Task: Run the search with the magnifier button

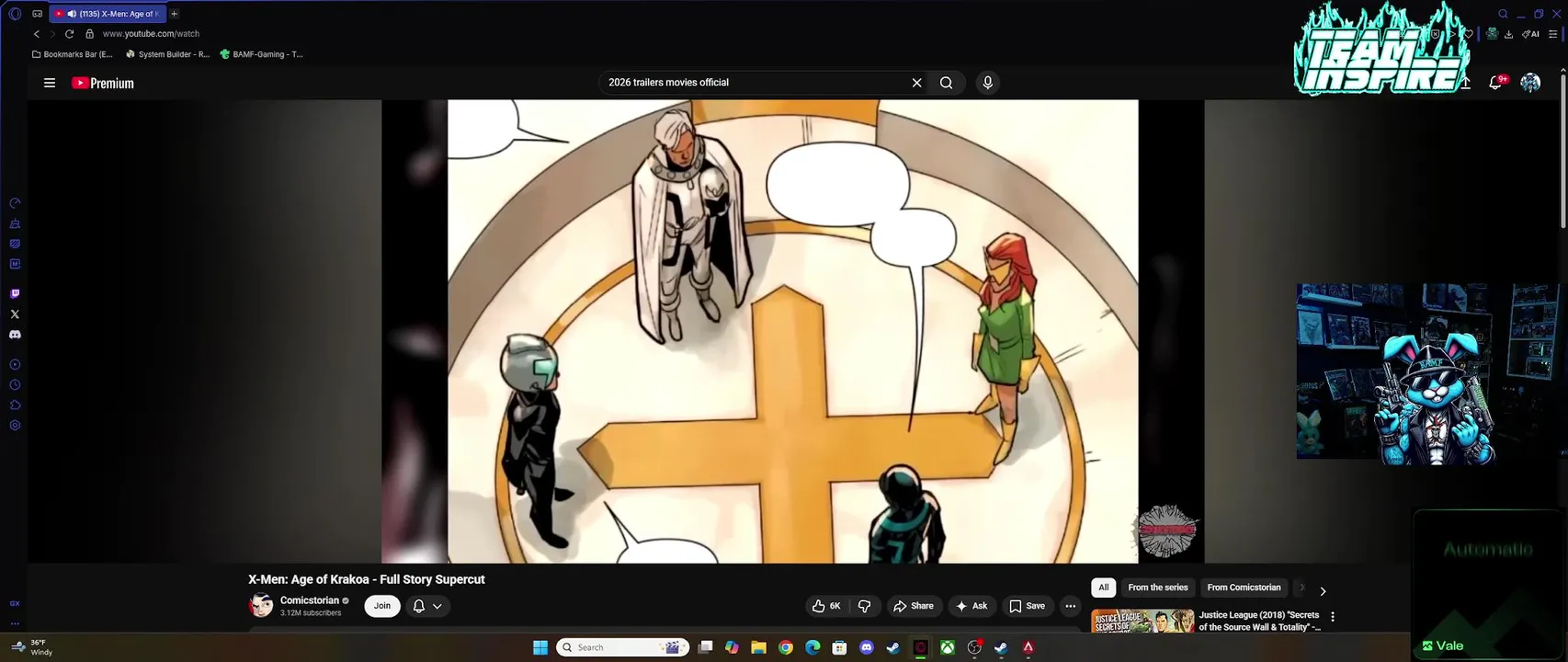Action: point(946,83)
